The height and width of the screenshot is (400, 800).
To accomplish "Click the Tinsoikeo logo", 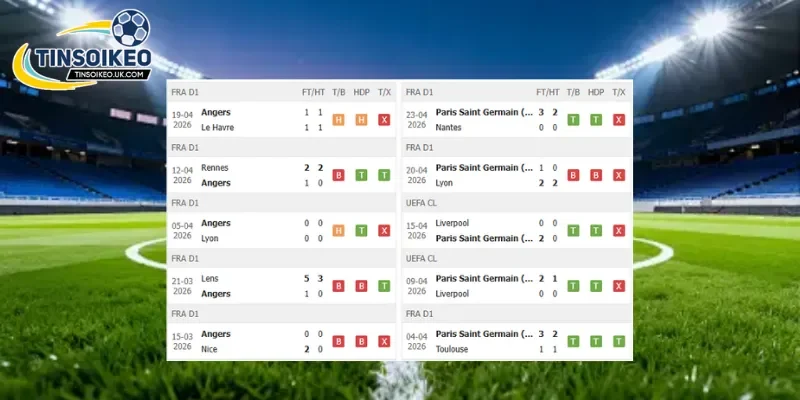I will 82,49.
